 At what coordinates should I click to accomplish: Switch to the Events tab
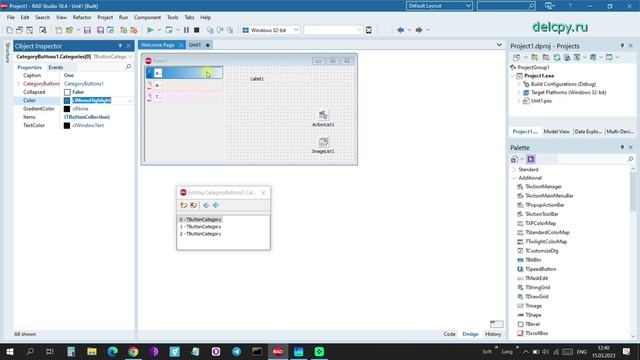[56, 67]
